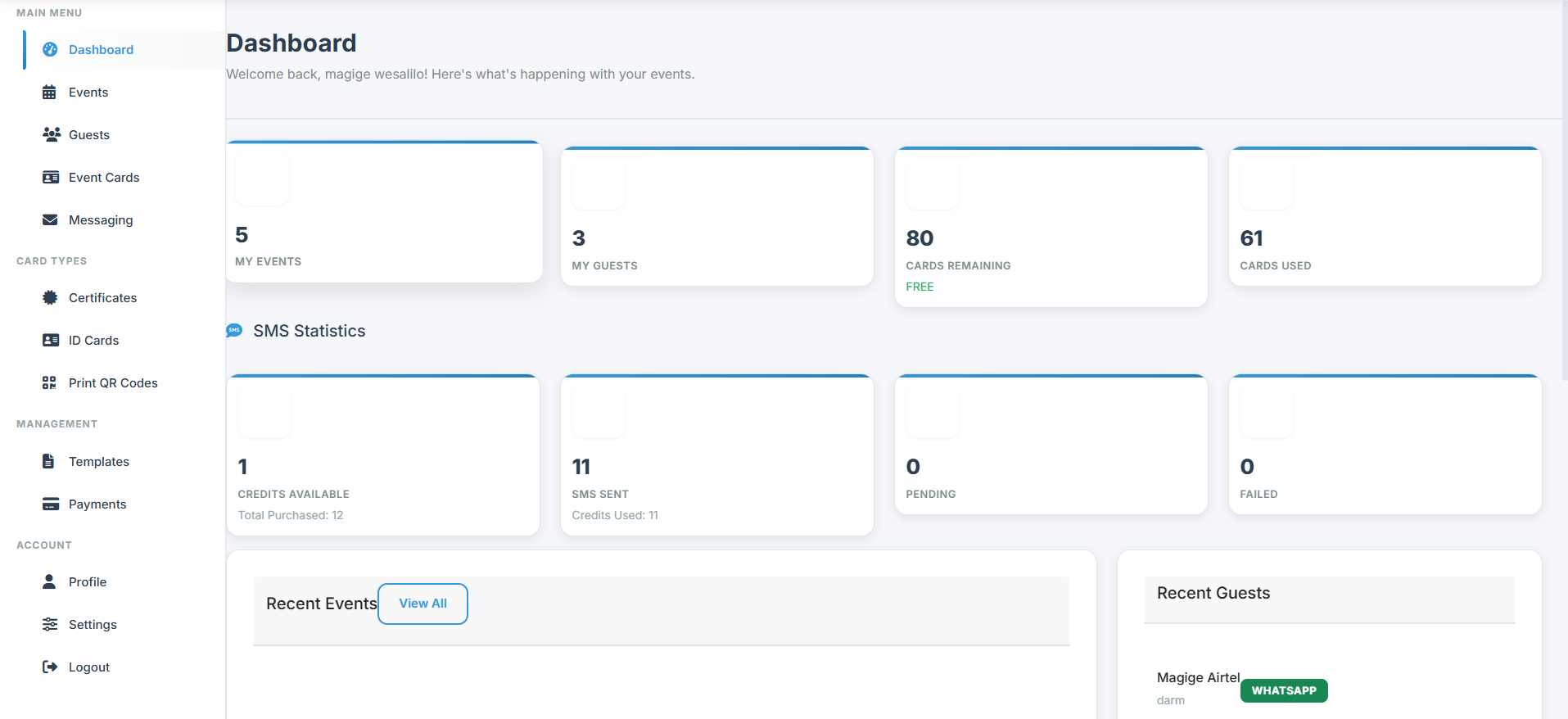Click the FREE label on Cards Remaining
The width and height of the screenshot is (1568, 719).
click(920, 287)
